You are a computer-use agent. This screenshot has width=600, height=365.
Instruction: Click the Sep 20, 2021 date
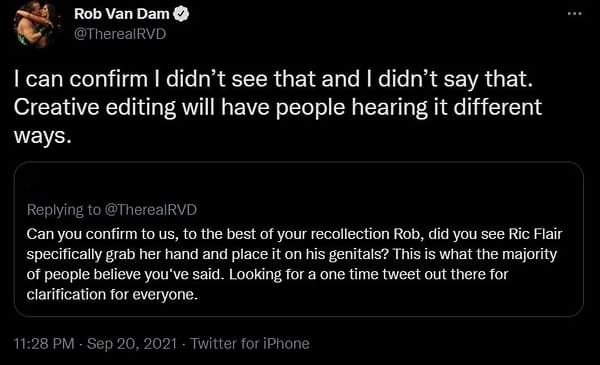point(132,344)
